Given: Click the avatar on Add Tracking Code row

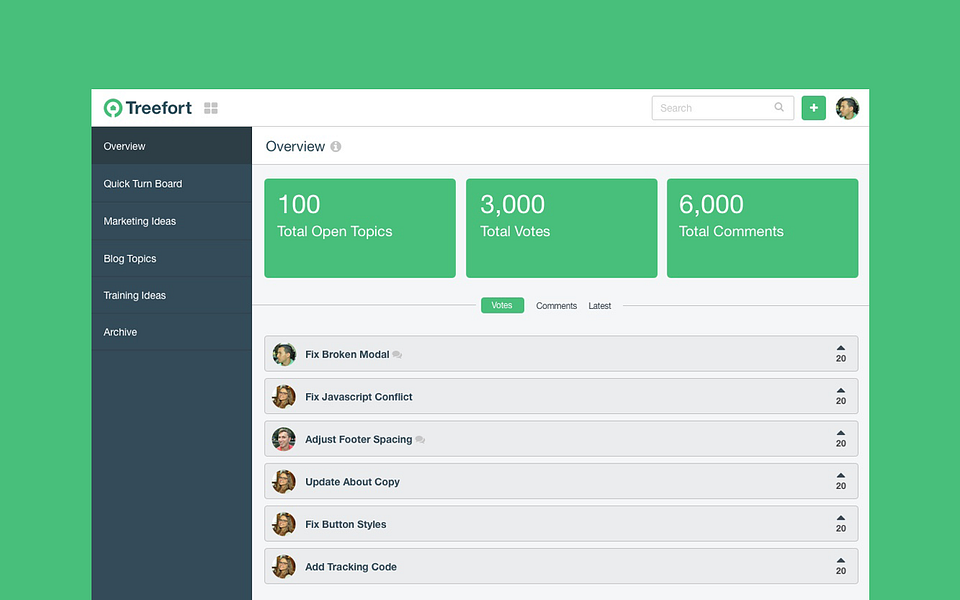Looking at the screenshot, I should point(284,567).
